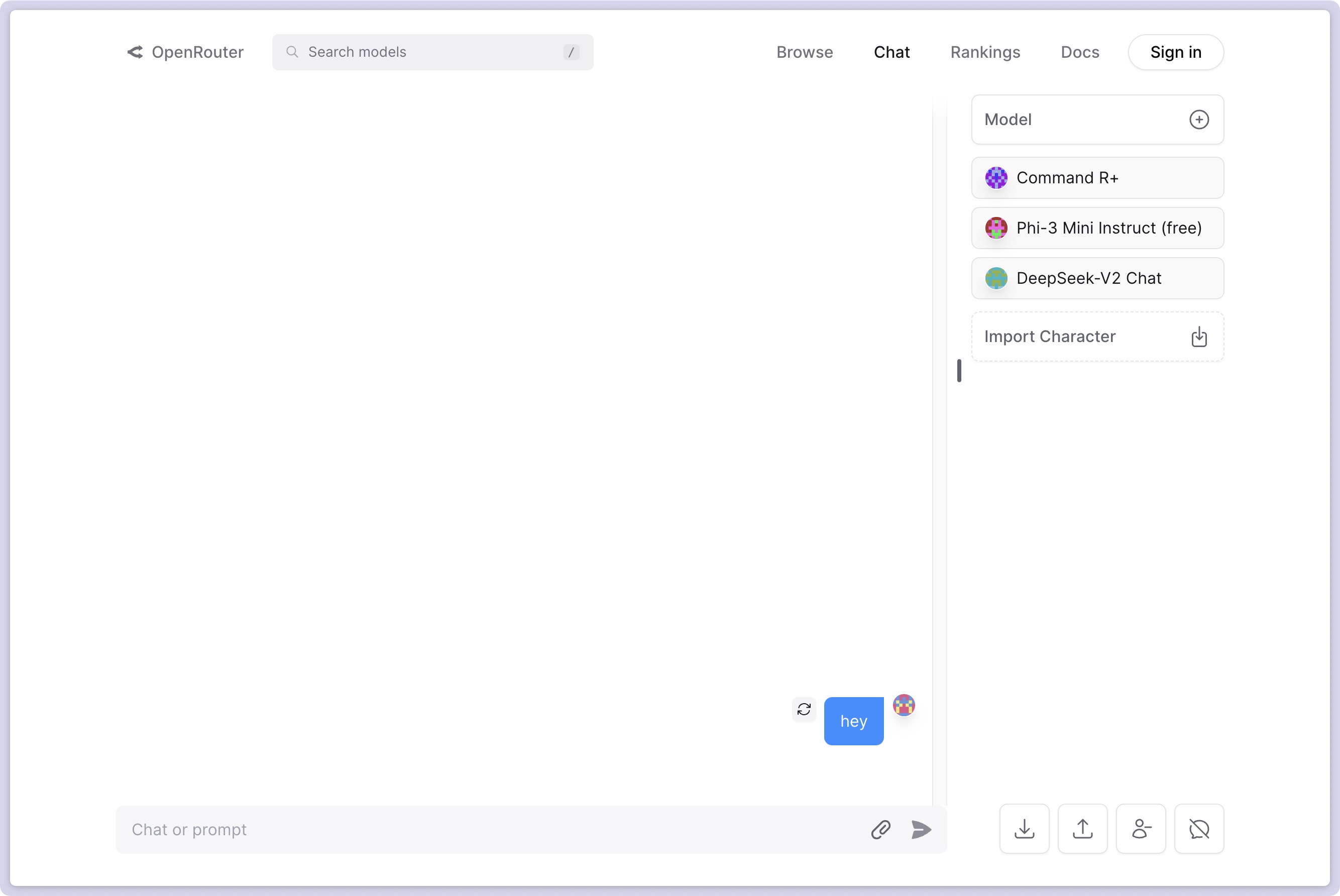Click the paperclip attachment icon
The image size is (1340, 896).
point(880,829)
